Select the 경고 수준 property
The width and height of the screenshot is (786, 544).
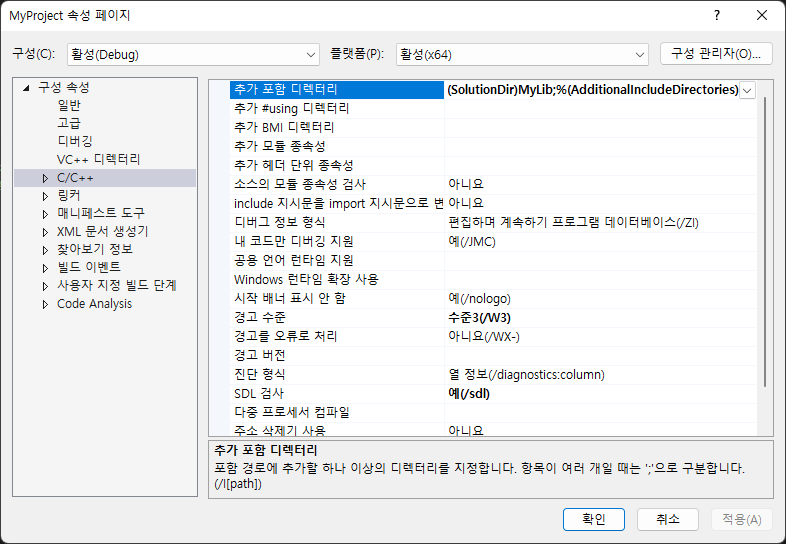(x=337, y=317)
